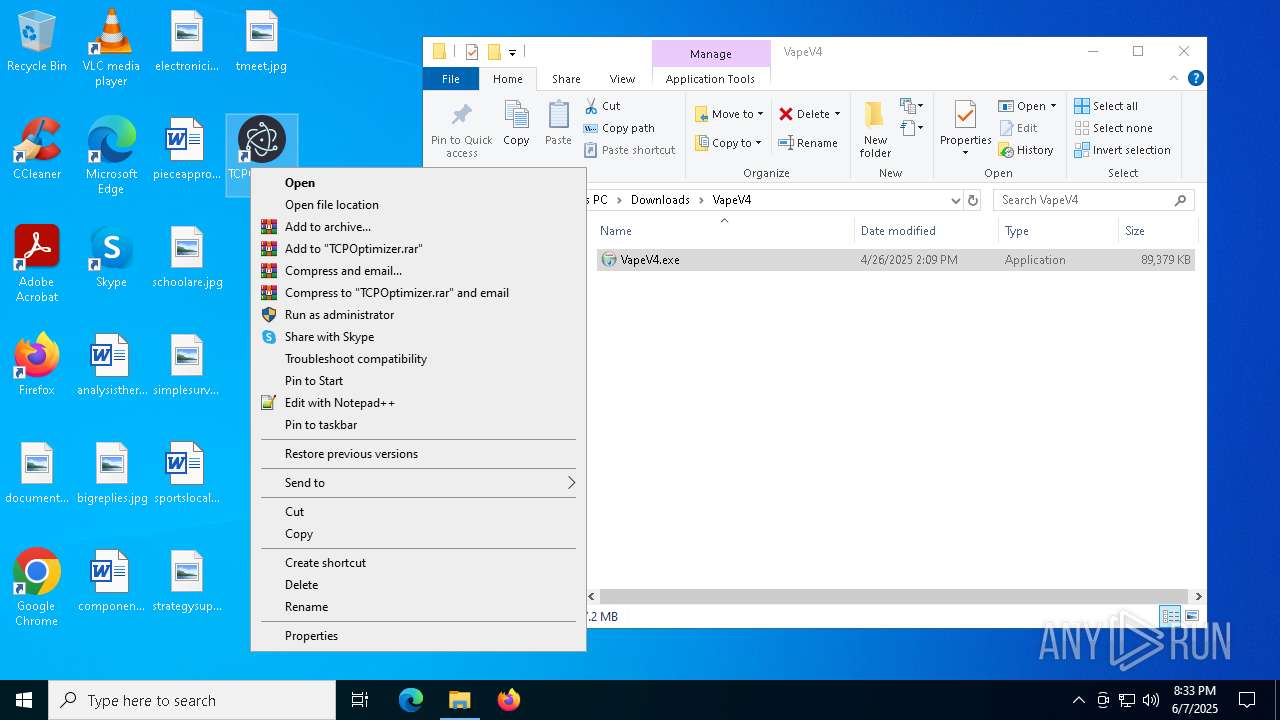Image resolution: width=1280 pixels, height=720 pixels.
Task: Select Add to "TCPOptimizer.rar" menu entry
Action: (418, 249)
